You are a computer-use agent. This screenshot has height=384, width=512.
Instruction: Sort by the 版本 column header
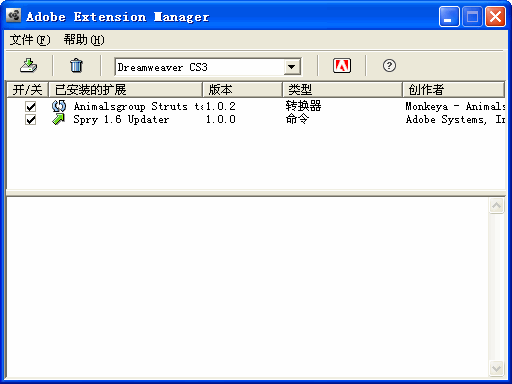(242, 90)
